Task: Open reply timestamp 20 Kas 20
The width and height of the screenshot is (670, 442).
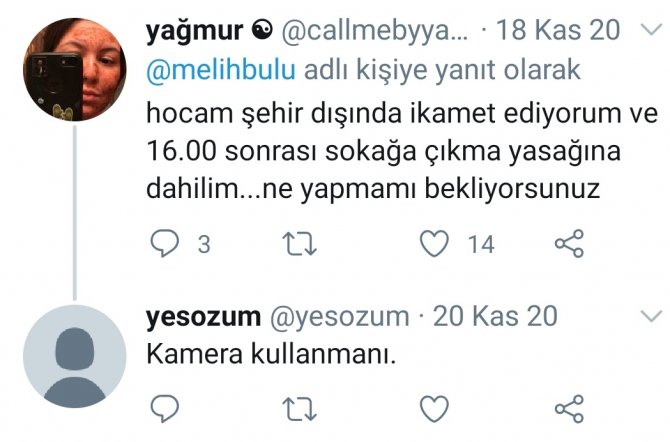Action: pyautogui.click(x=495, y=316)
